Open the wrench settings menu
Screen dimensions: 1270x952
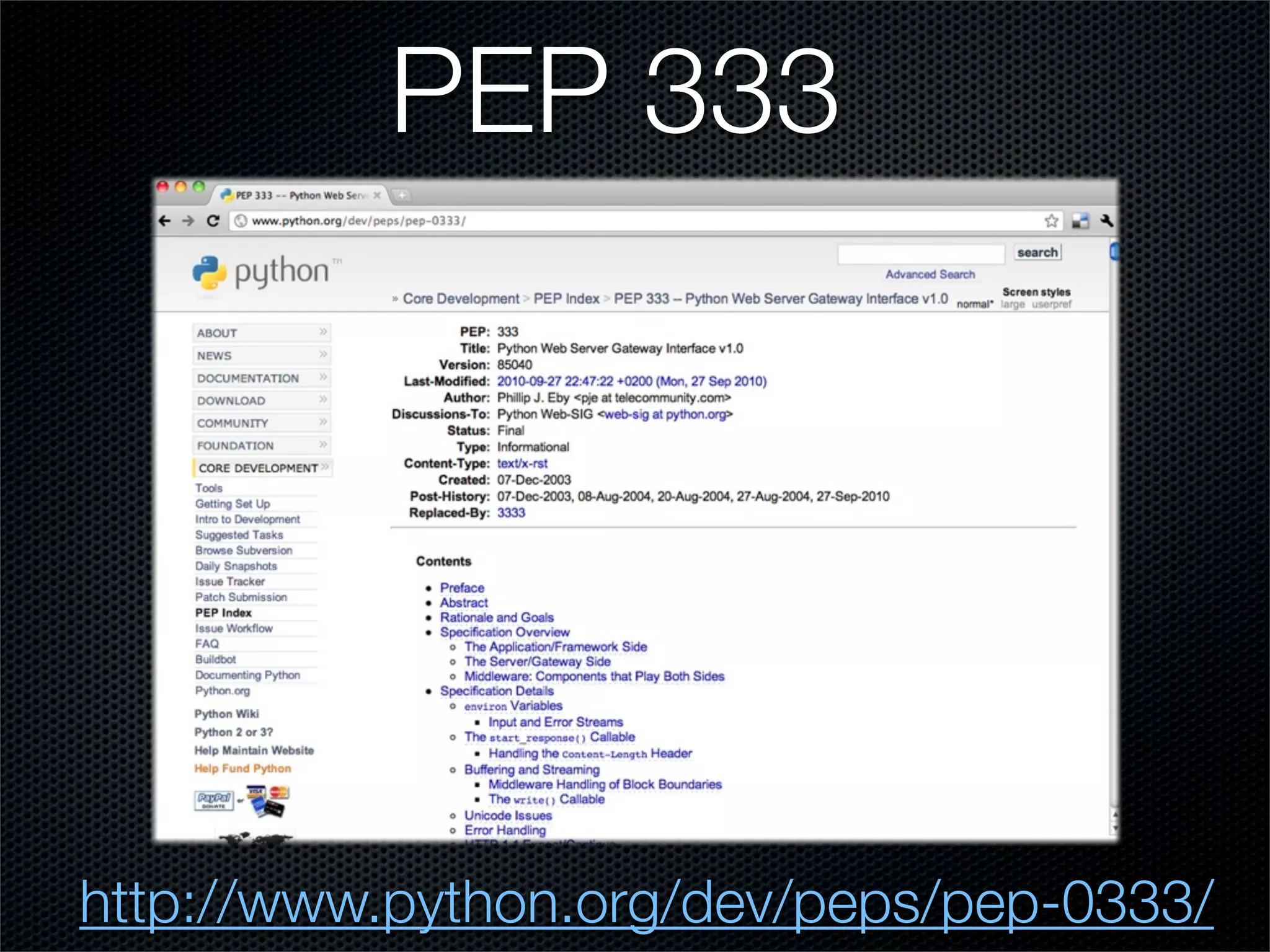coord(1106,221)
